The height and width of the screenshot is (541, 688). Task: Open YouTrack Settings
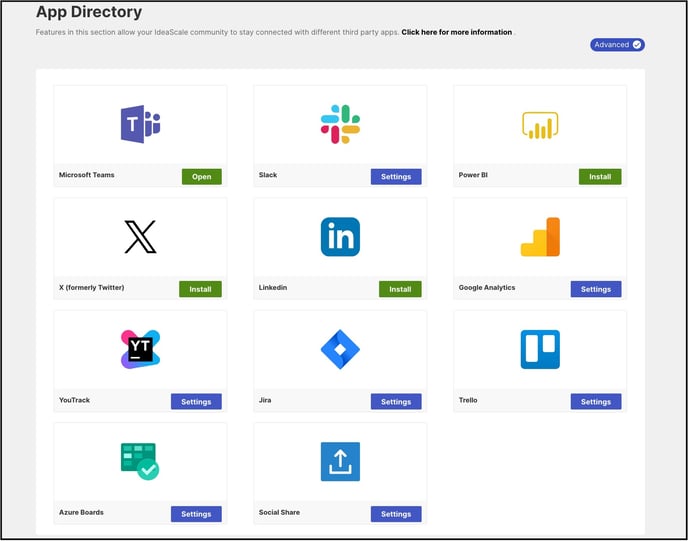[x=196, y=401]
